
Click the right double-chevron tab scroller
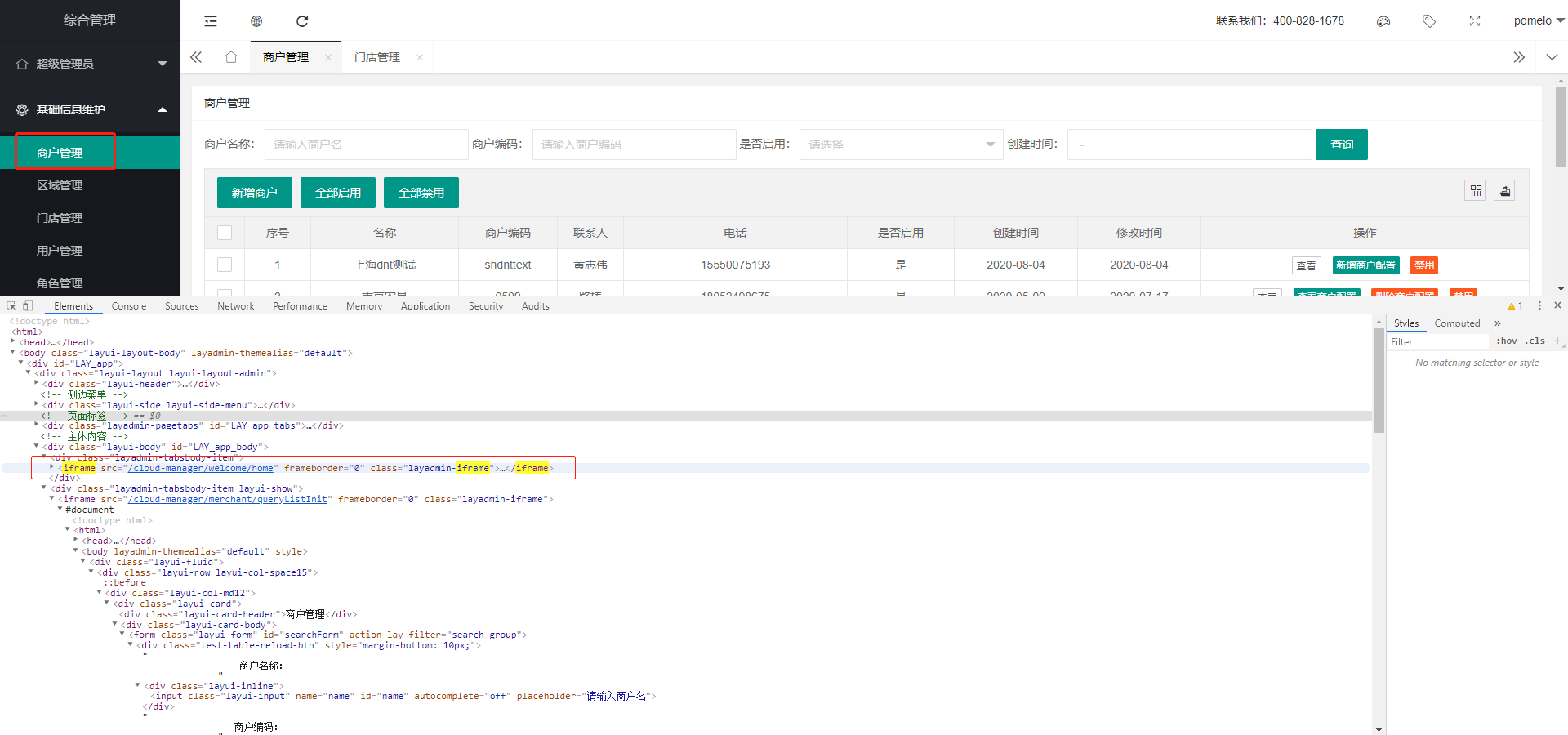1519,57
